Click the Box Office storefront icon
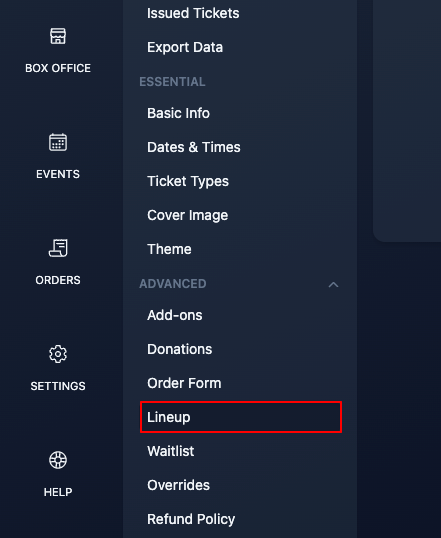This screenshot has width=441, height=538. pyautogui.click(x=58, y=36)
